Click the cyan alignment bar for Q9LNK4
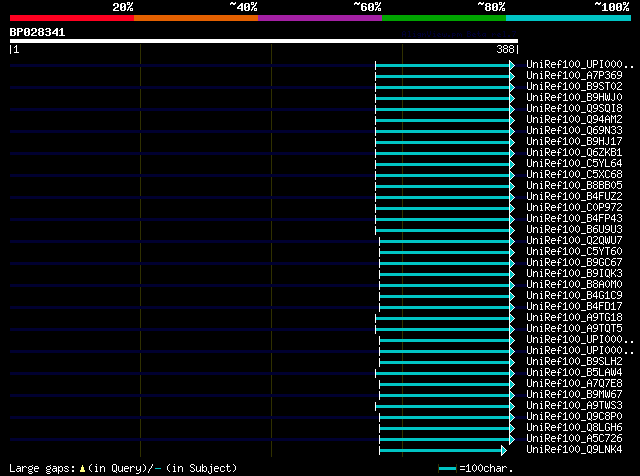 pos(440,451)
